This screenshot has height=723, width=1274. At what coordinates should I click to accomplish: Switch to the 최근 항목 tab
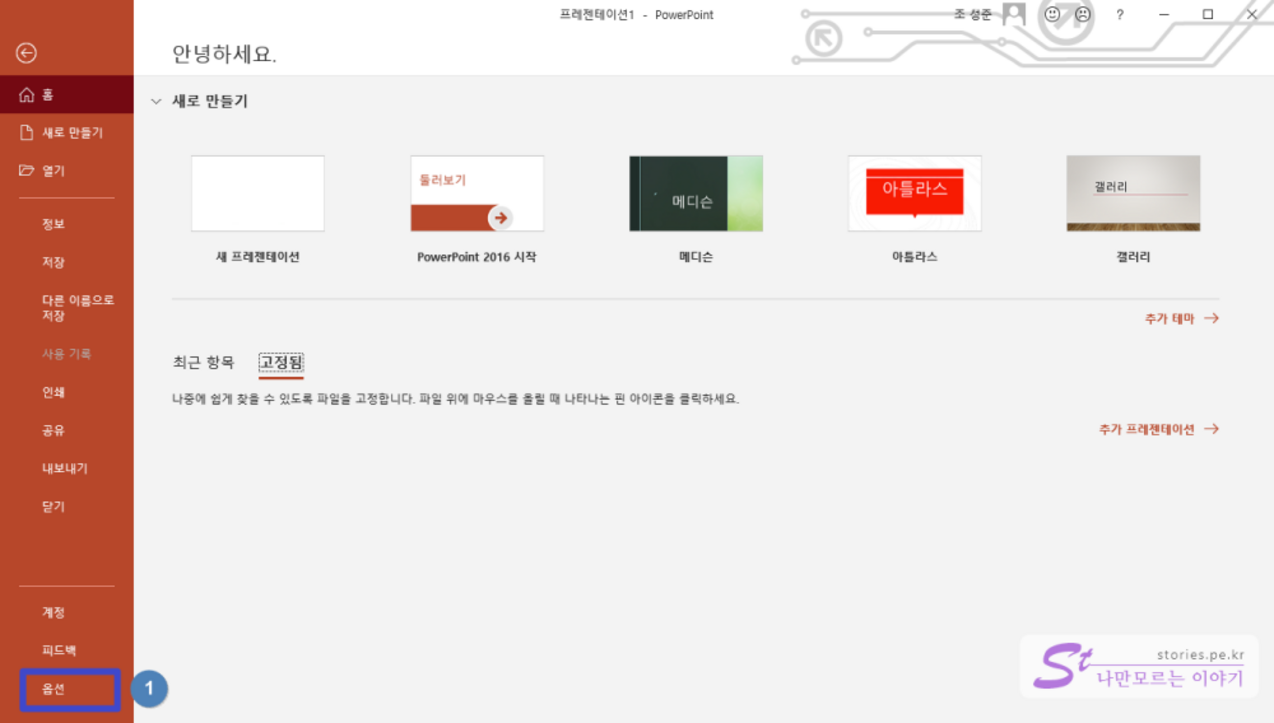(203, 362)
